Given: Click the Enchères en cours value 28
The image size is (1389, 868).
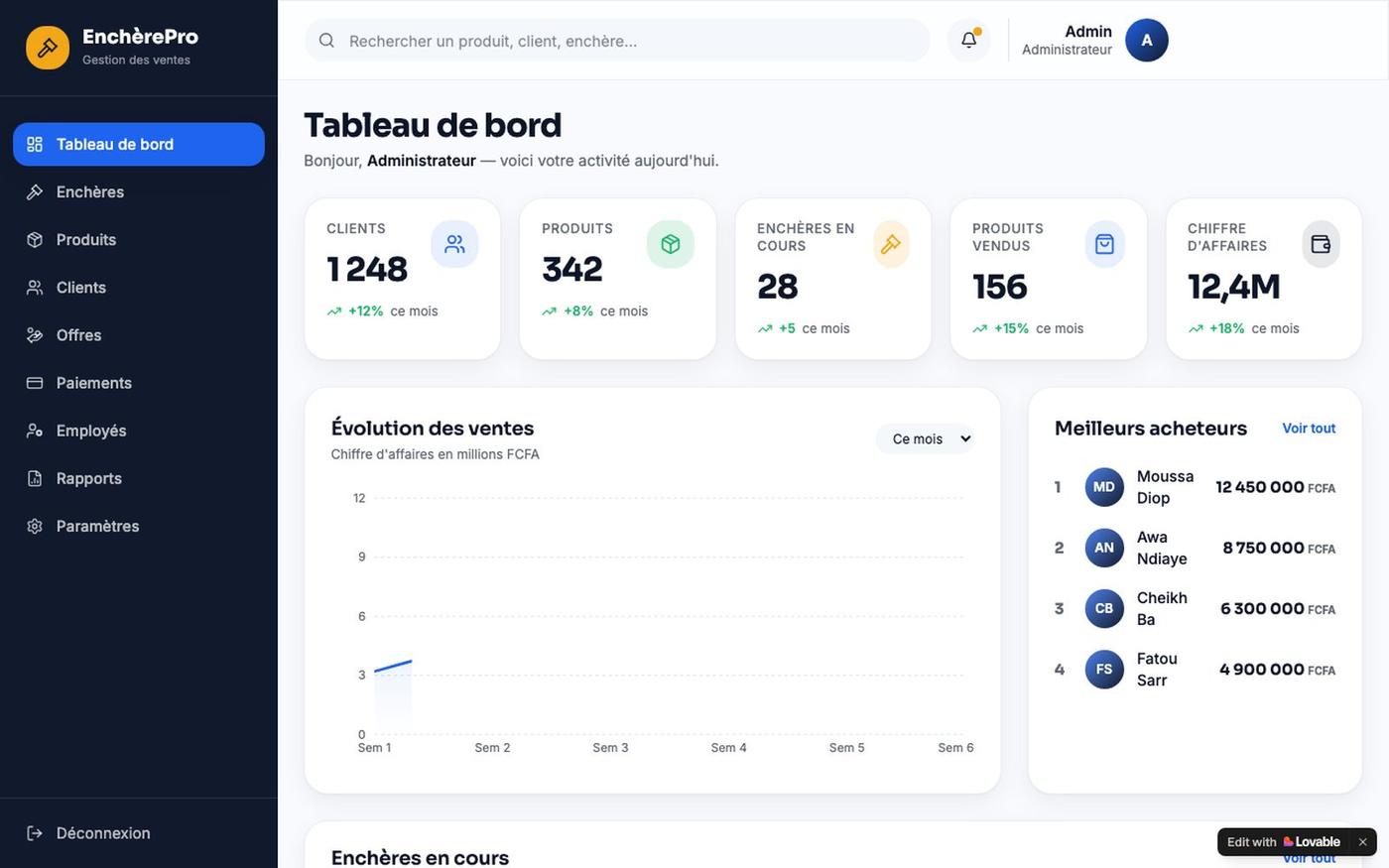Looking at the screenshot, I should click(x=778, y=287).
